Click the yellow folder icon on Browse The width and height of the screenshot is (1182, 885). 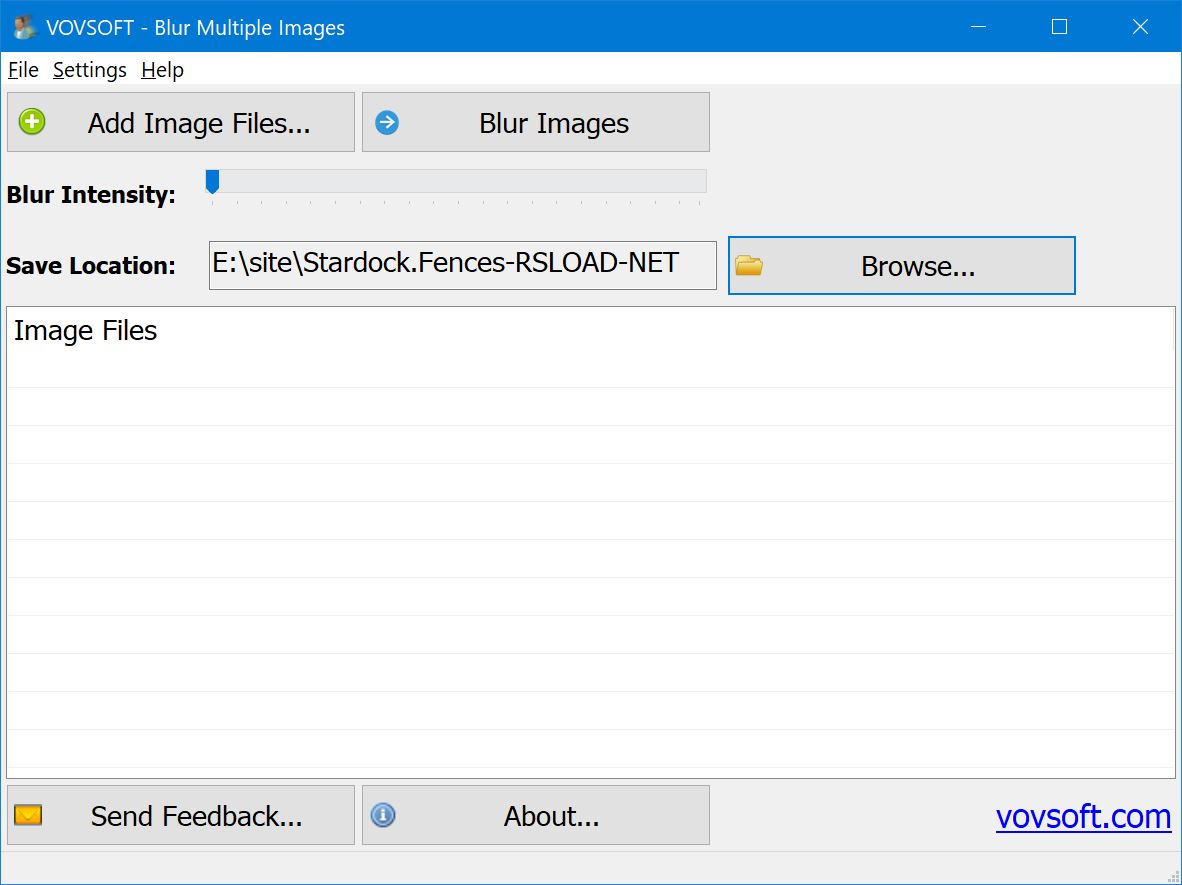pyautogui.click(x=749, y=265)
